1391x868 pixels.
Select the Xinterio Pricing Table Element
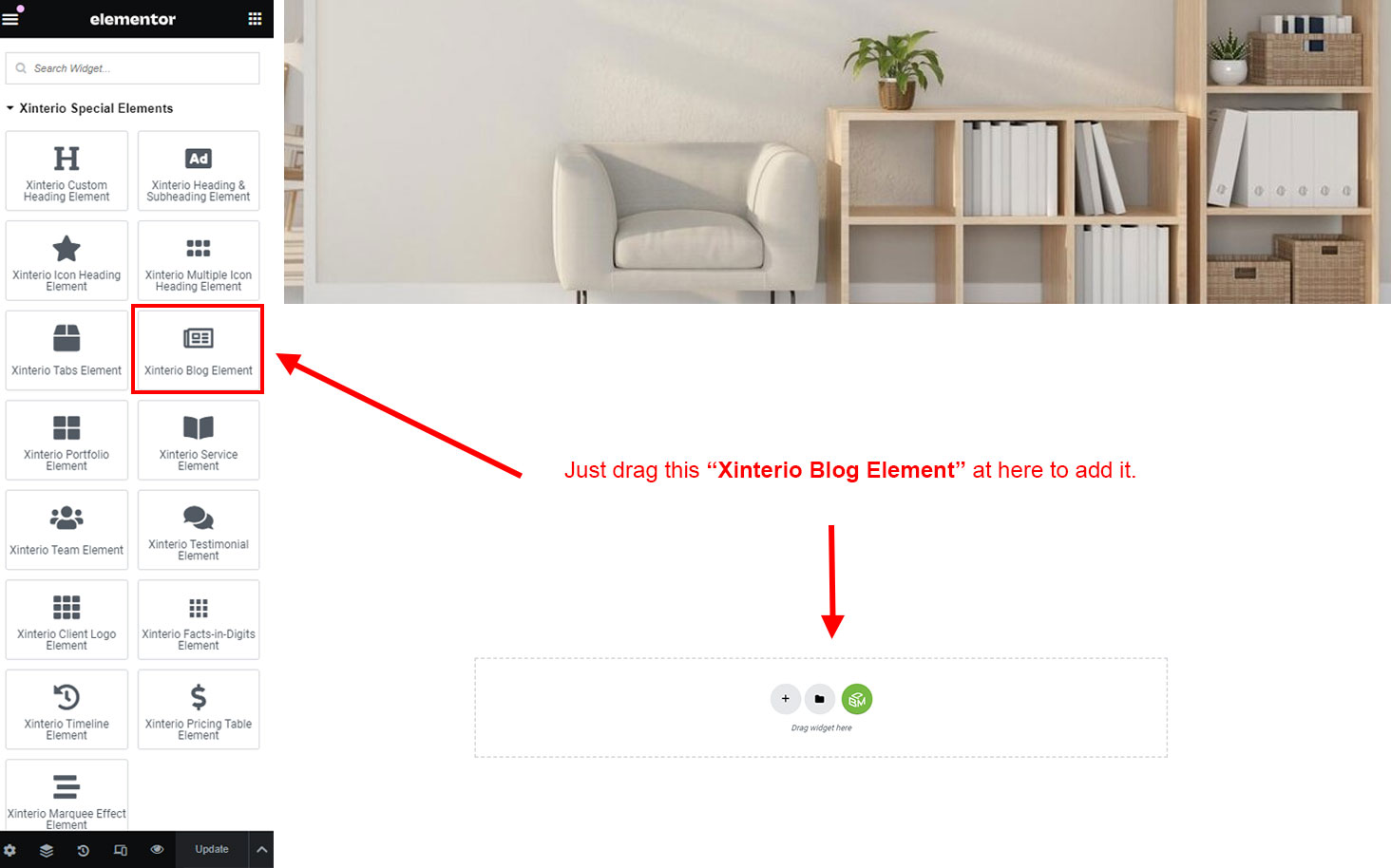pos(199,709)
